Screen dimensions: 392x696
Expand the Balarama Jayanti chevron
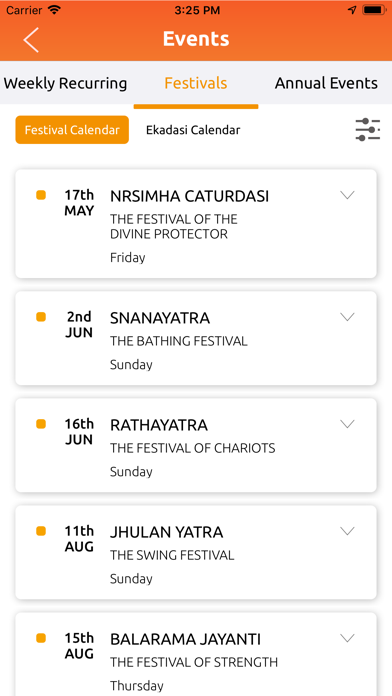click(347, 638)
